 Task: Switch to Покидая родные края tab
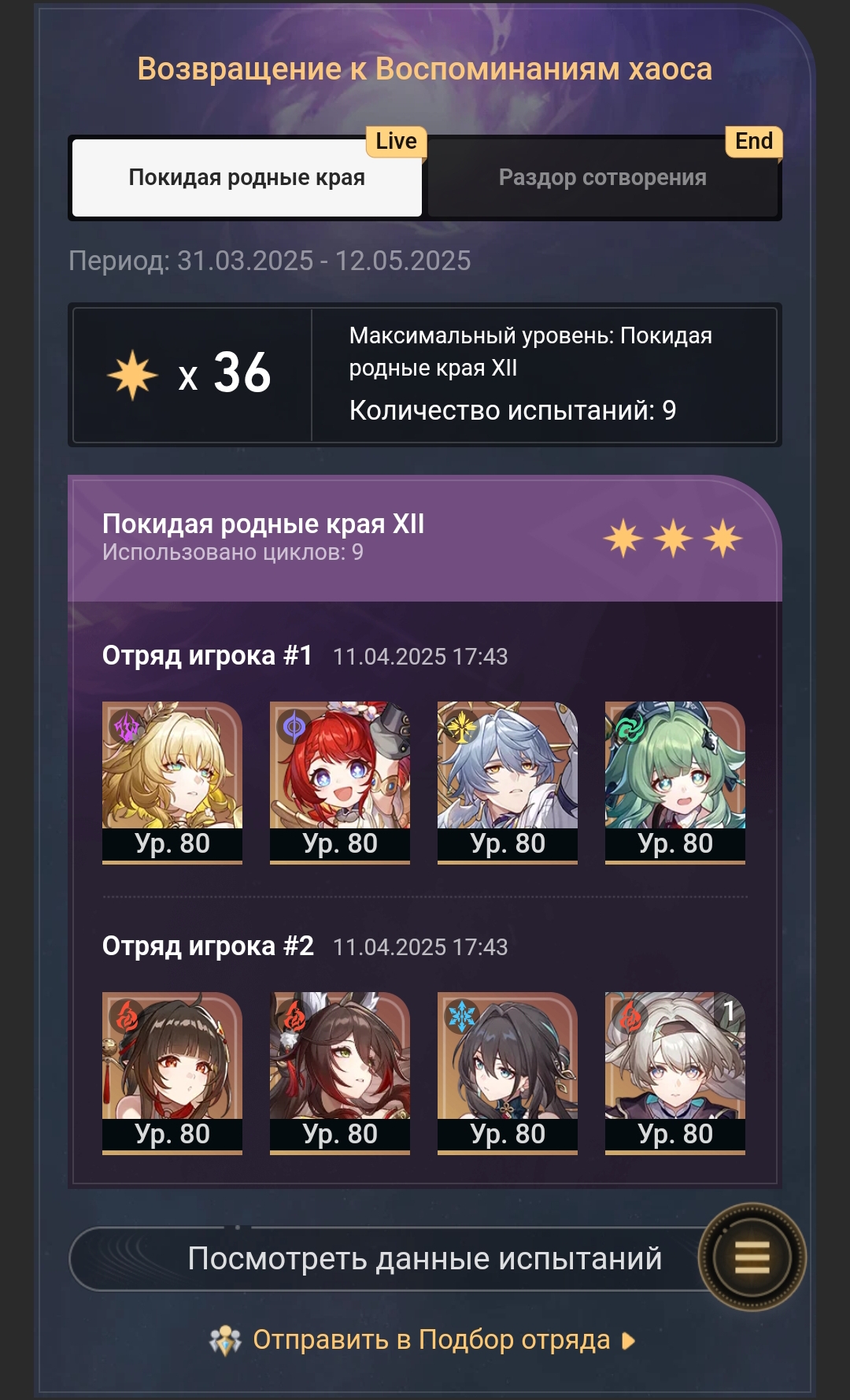coord(247,178)
